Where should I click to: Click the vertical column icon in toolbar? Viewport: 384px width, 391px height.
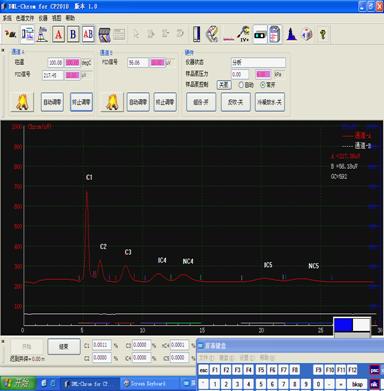(x=197, y=34)
